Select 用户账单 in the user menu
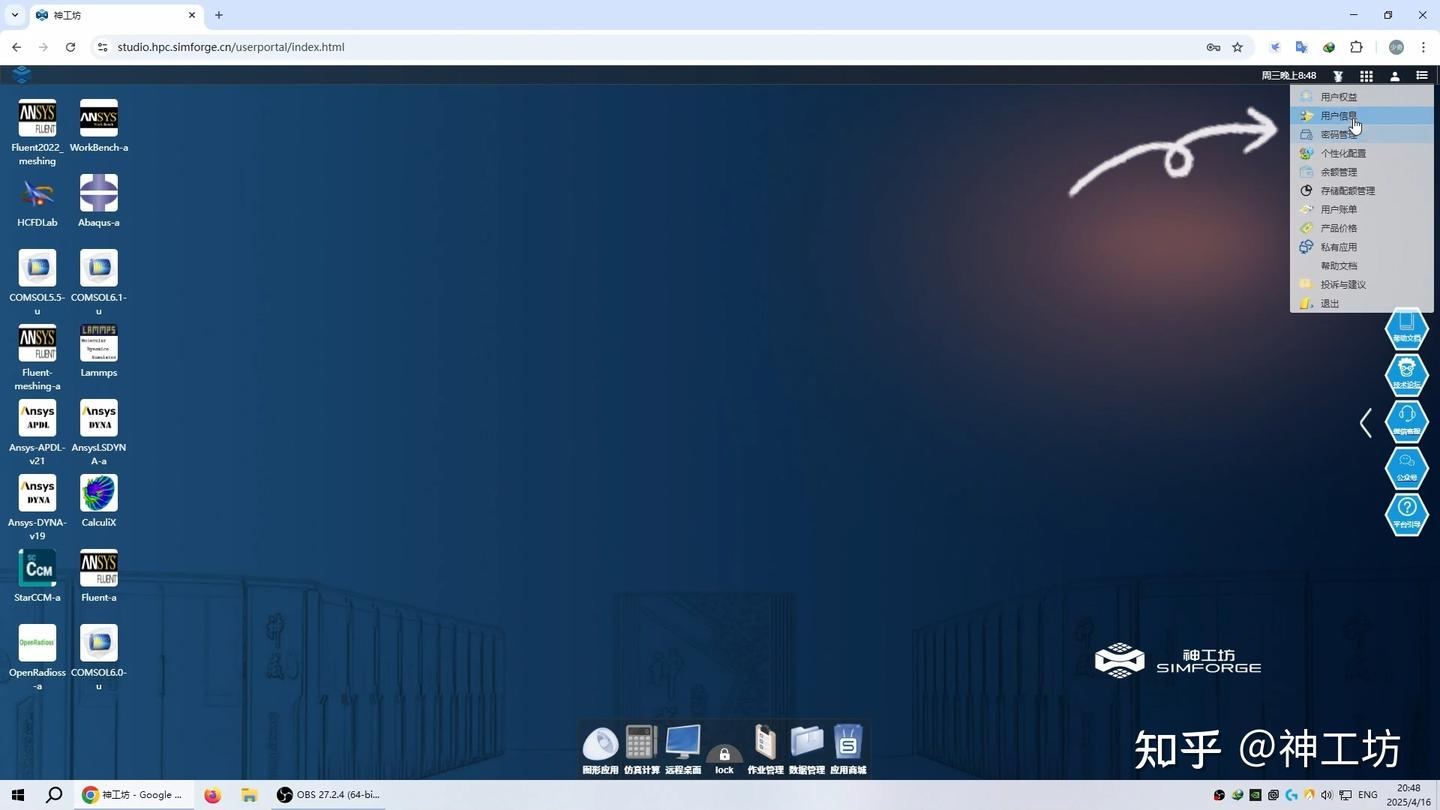Viewport: 1440px width, 810px height. pyautogui.click(x=1361, y=209)
